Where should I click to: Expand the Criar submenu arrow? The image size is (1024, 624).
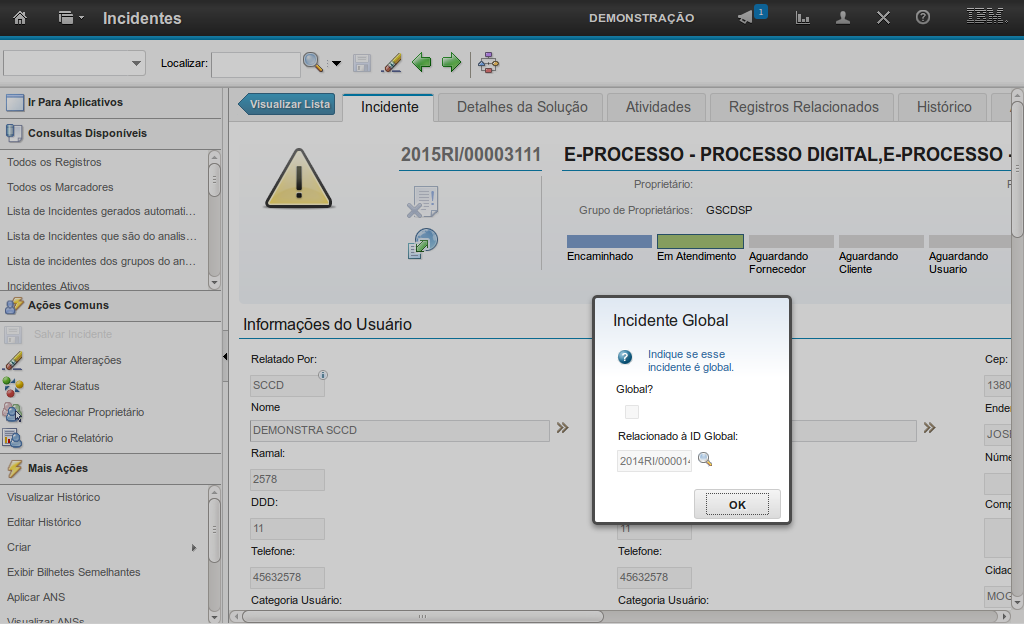(194, 547)
